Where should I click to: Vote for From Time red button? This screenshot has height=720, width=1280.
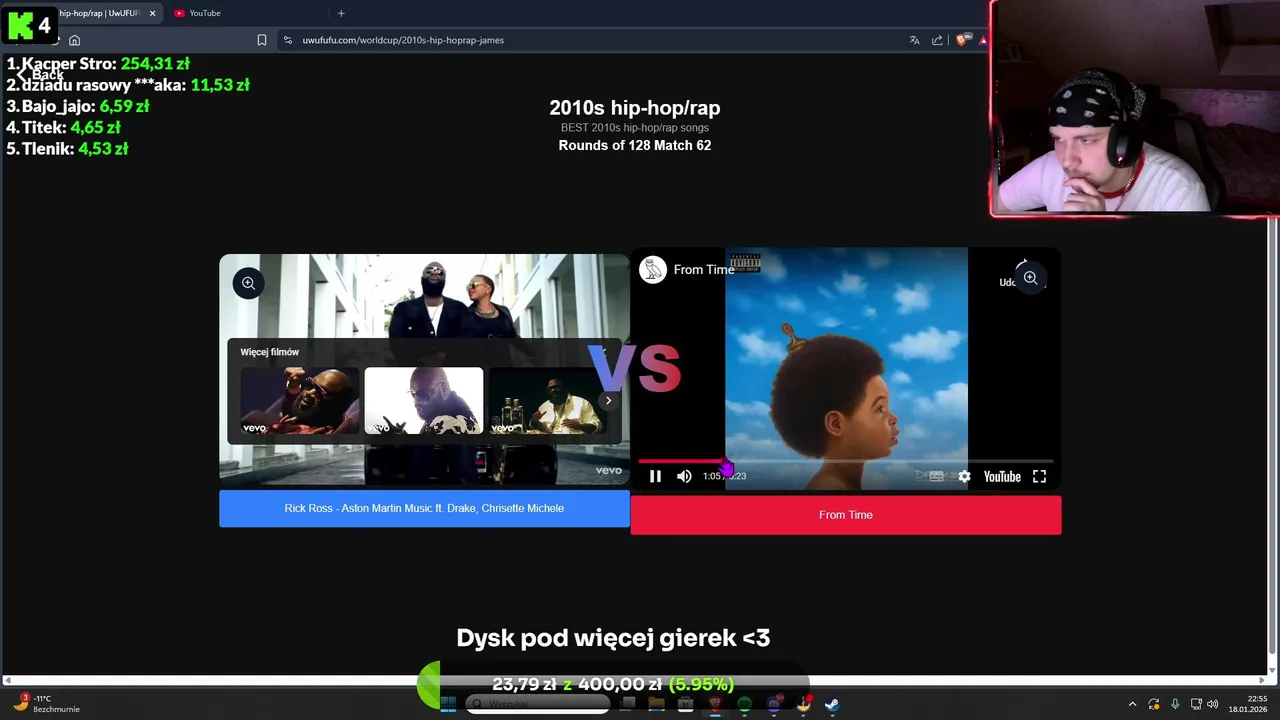click(846, 515)
